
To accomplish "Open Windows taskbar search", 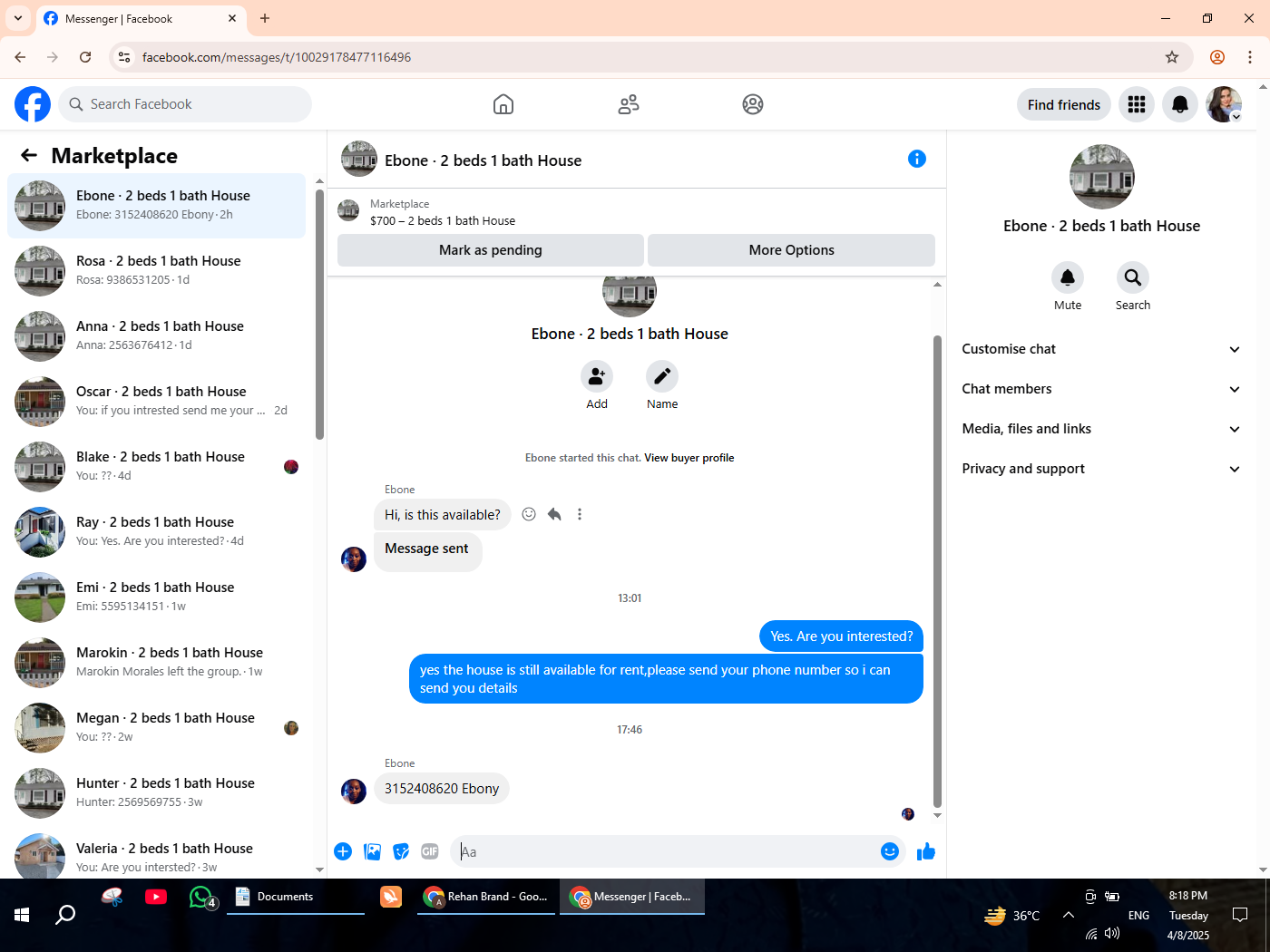I will pos(65,915).
